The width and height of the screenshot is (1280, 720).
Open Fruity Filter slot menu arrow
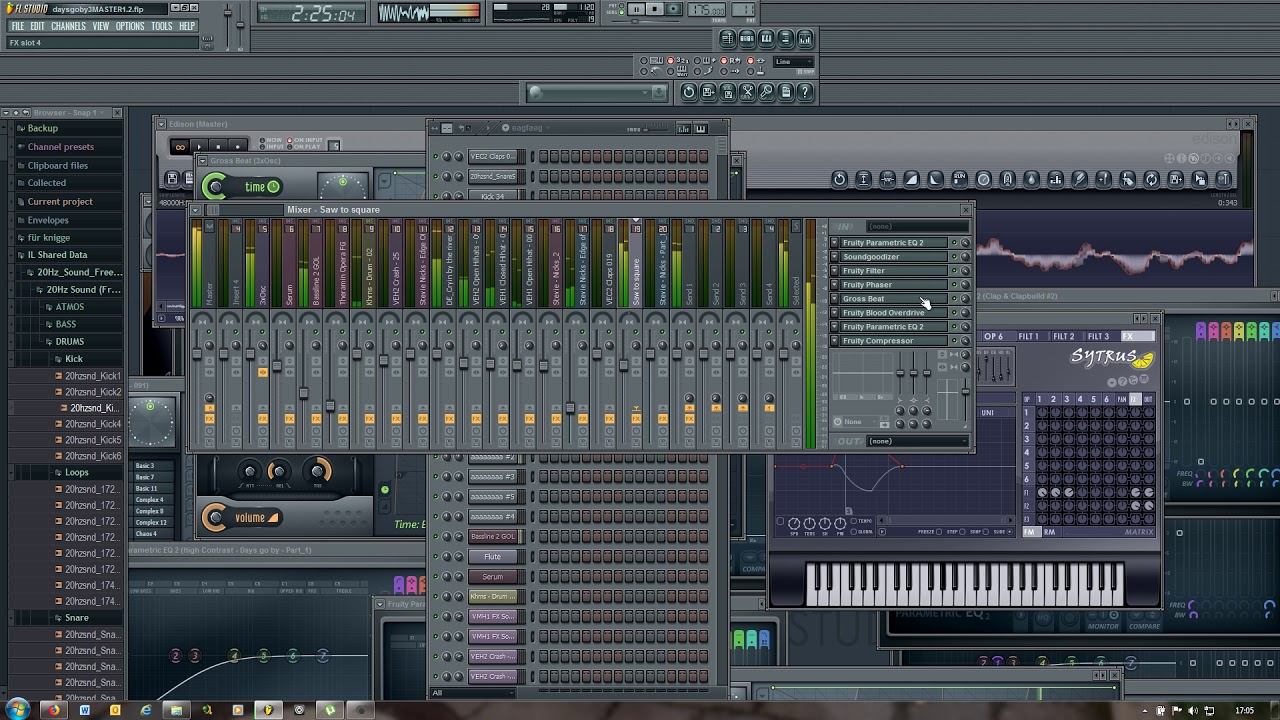point(835,271)
